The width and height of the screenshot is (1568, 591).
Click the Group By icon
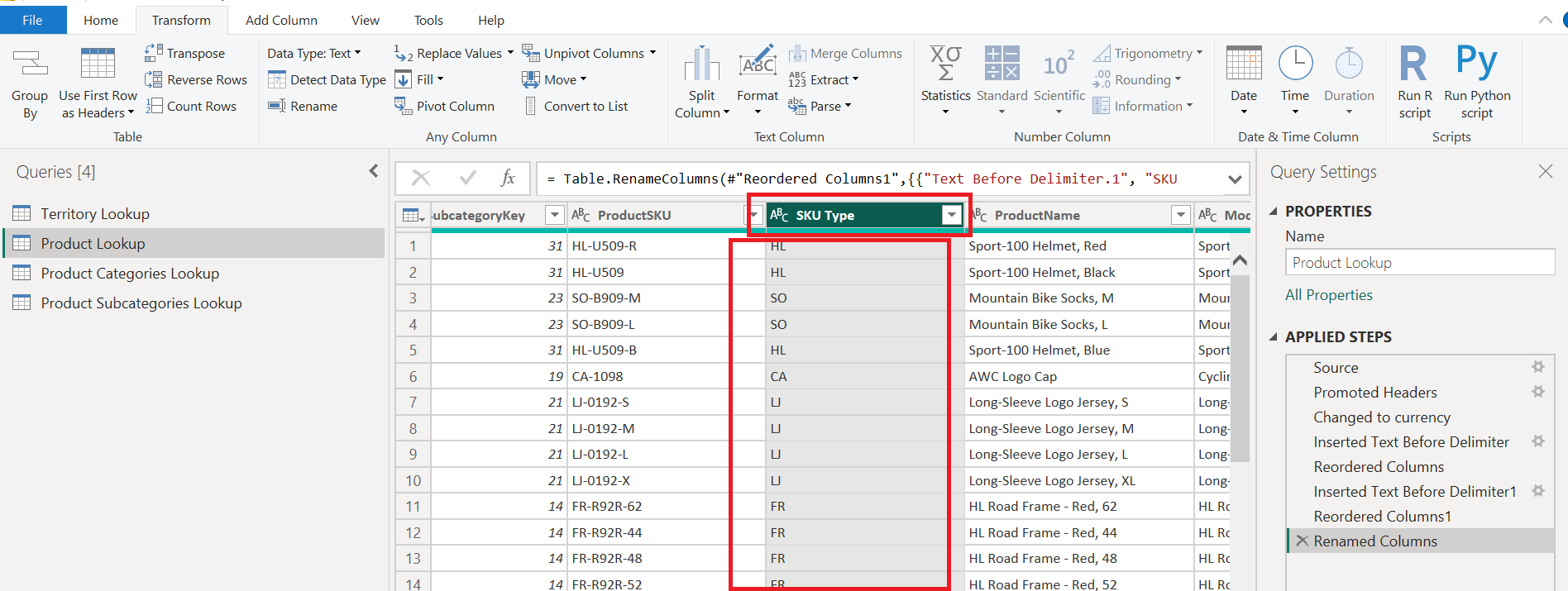(x=30, y=64)
